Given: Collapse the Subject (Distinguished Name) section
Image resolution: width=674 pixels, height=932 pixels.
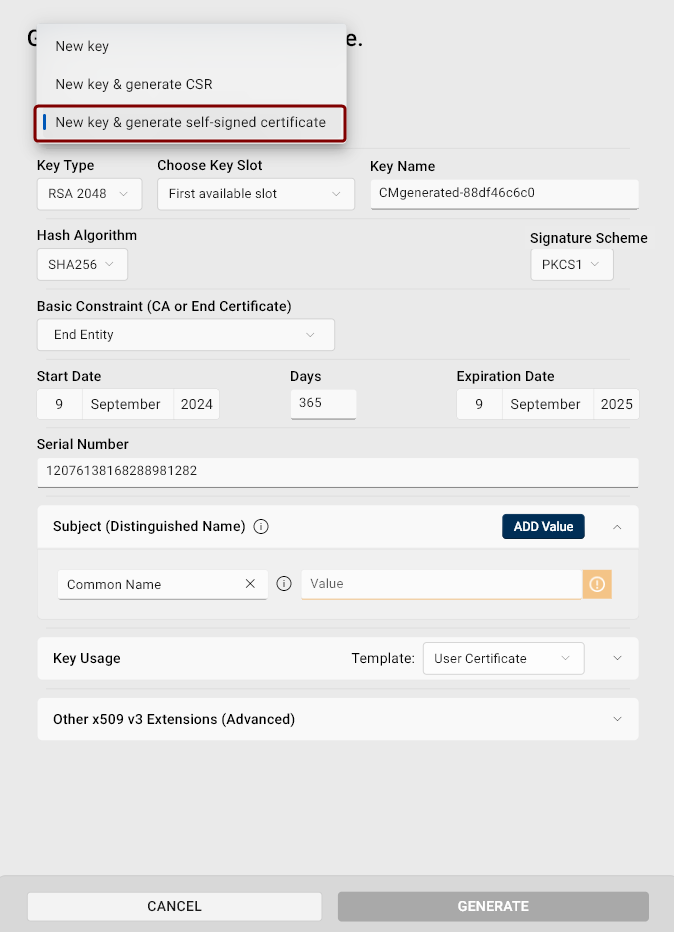Looking at the screenshot, I should pyautogui.click(x=617, y=526).
